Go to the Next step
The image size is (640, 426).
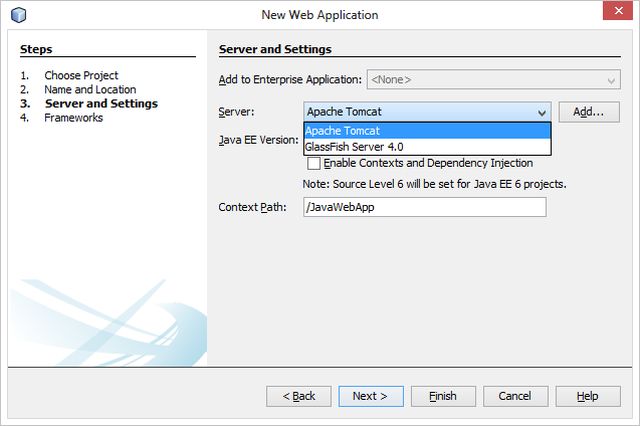pos(370,396)
